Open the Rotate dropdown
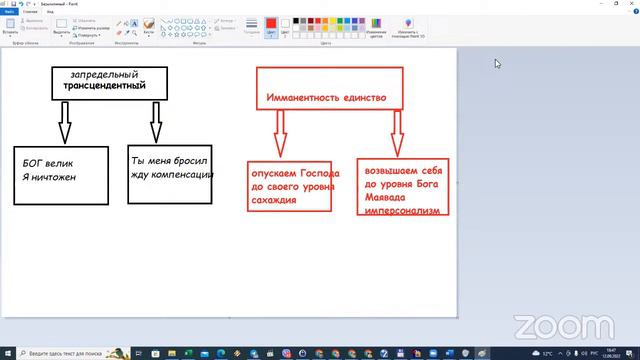Image resolution: width=640 pixels, height=360 pixels. pos(87,36)
